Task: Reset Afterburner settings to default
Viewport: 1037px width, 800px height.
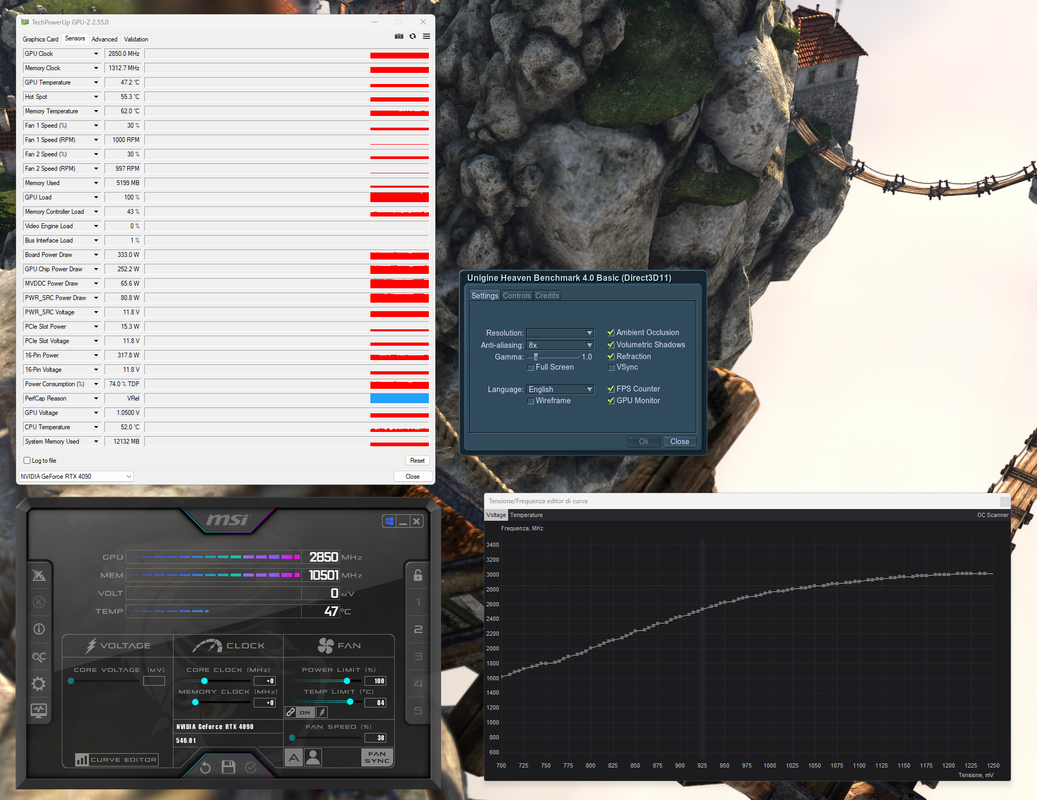Action: click(205, 768)
